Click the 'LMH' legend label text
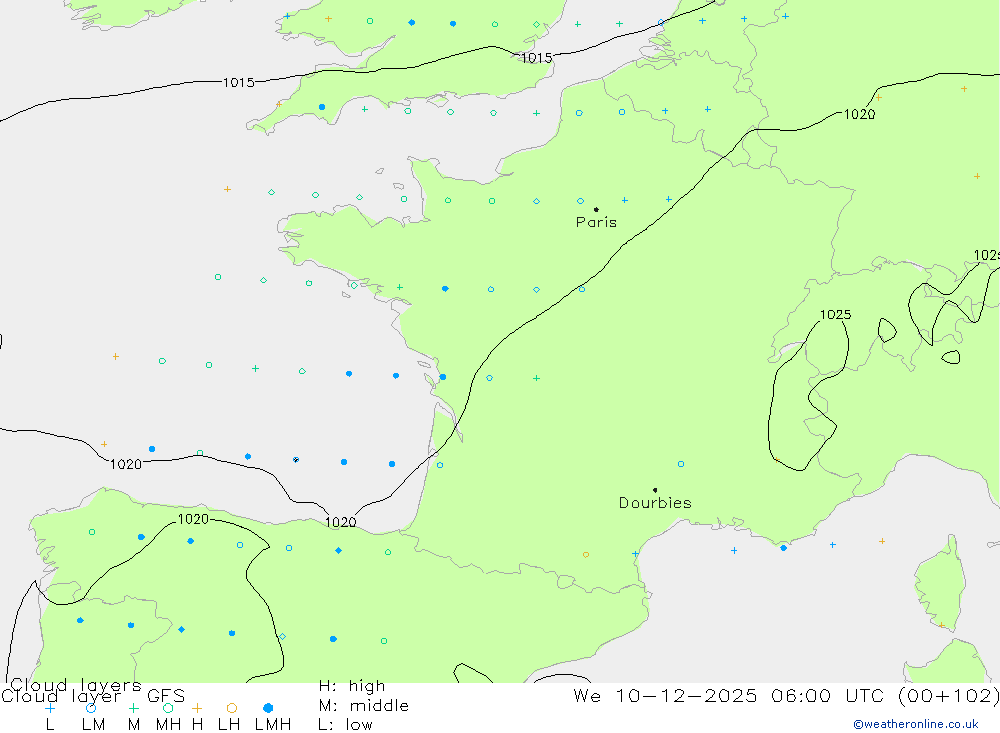This screenshot has width=1000, height=733. click(273, 725)
